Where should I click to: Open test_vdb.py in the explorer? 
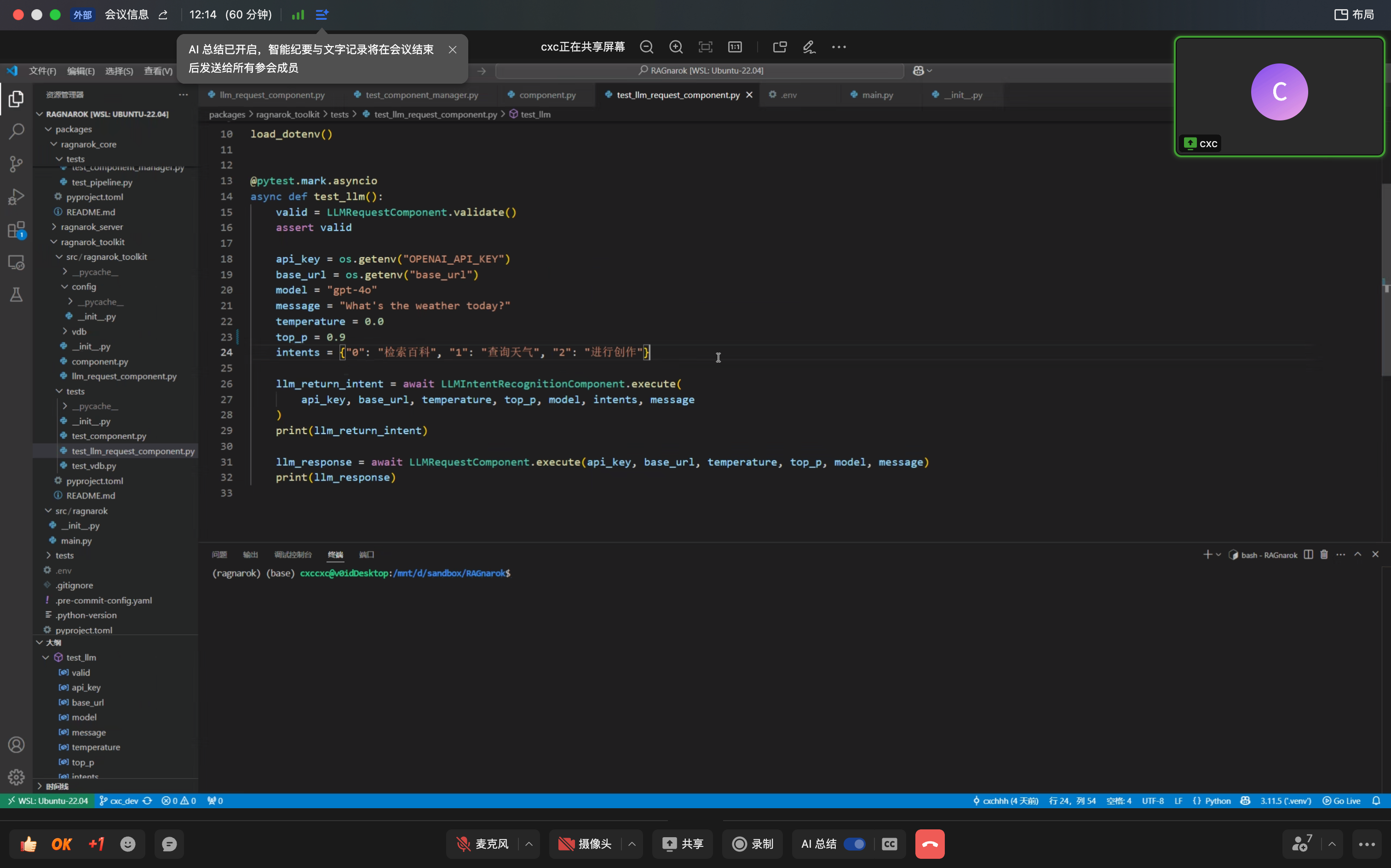coord(94,466)
